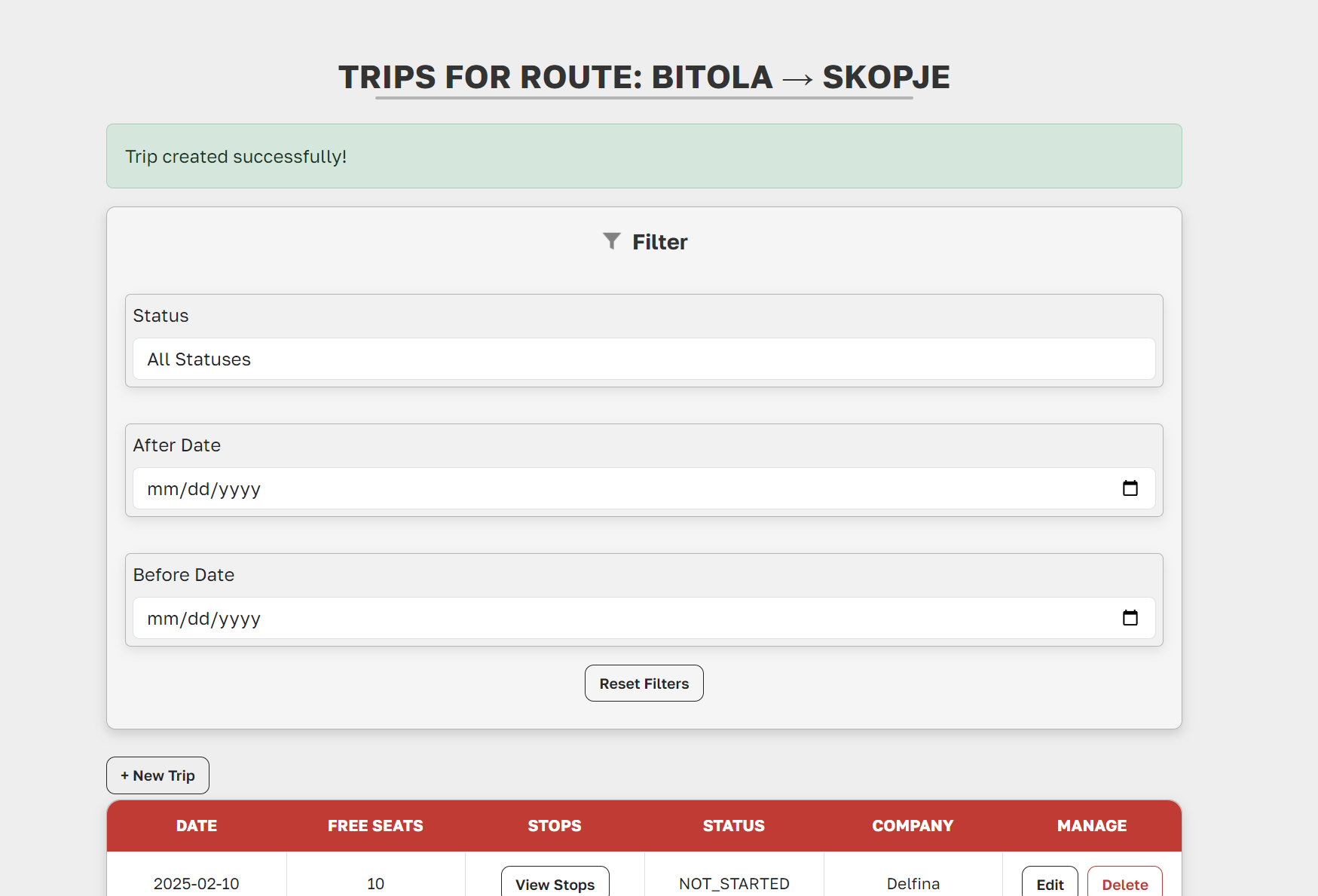Click the FREE SEATS column header
Screen dimensions: 1318x896
(375, 826)
